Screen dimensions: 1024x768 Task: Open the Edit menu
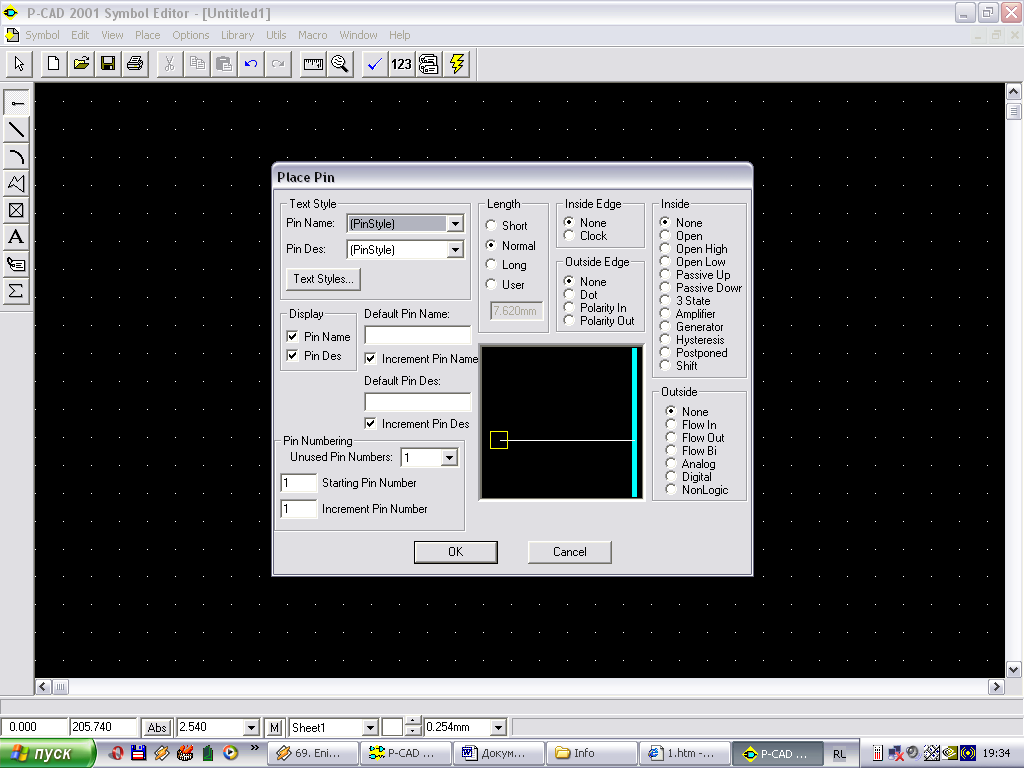pyautogui.click(x=80, y=35)
